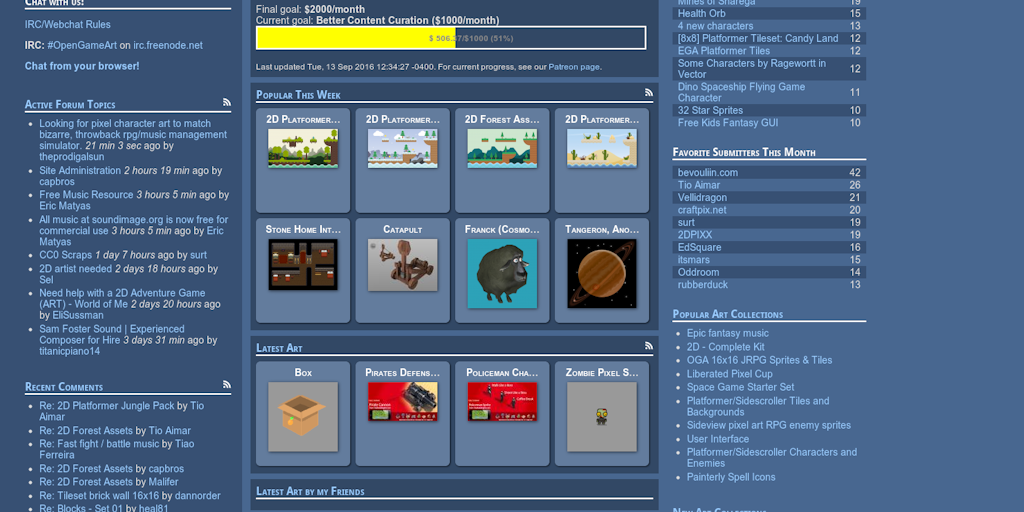
Task: Open RSS feed for Active Forum Topics
Action: click(227, 102)
